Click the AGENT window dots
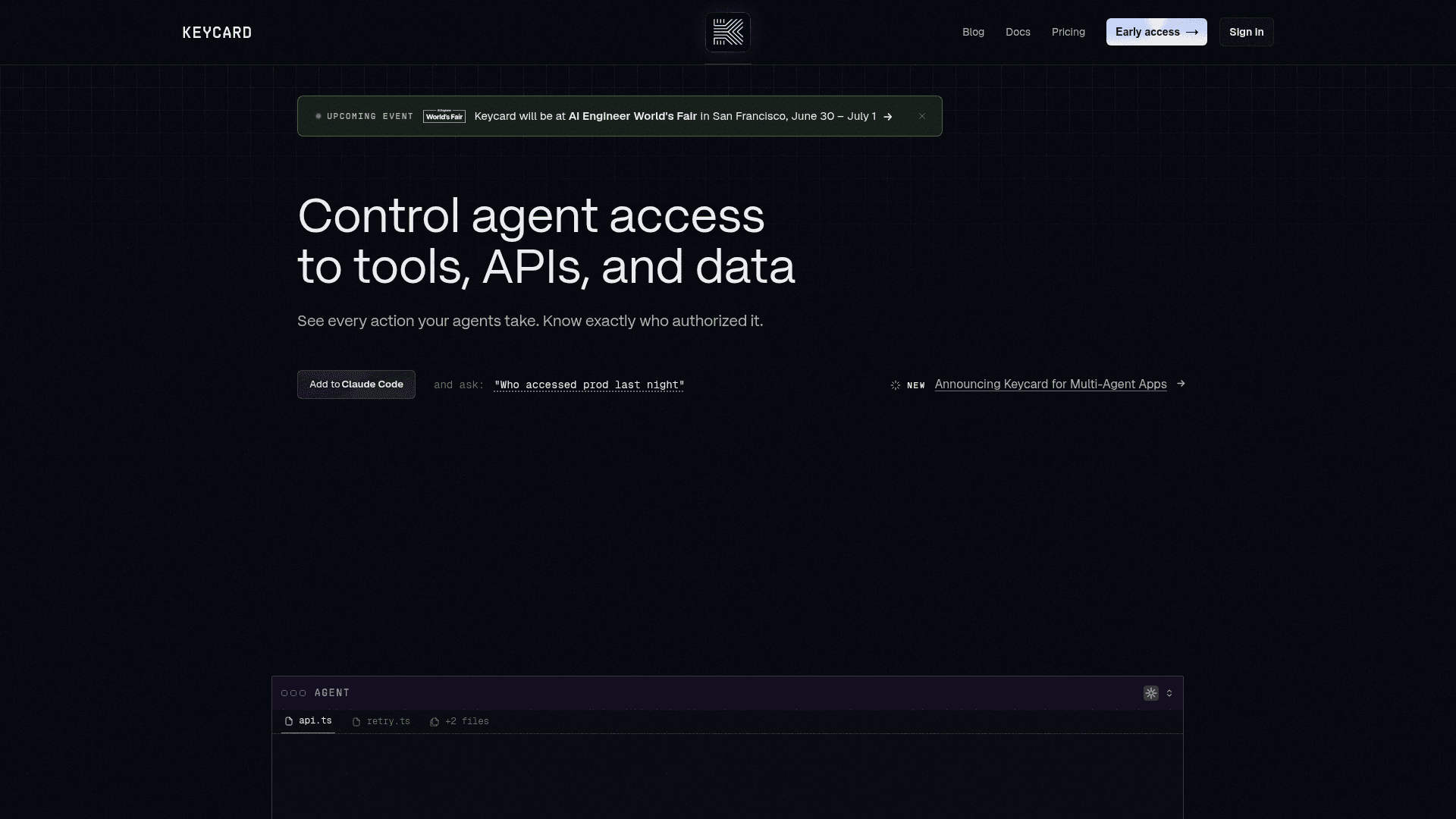The height and width of the screenshot is (819, 1456). click(293, 693)
